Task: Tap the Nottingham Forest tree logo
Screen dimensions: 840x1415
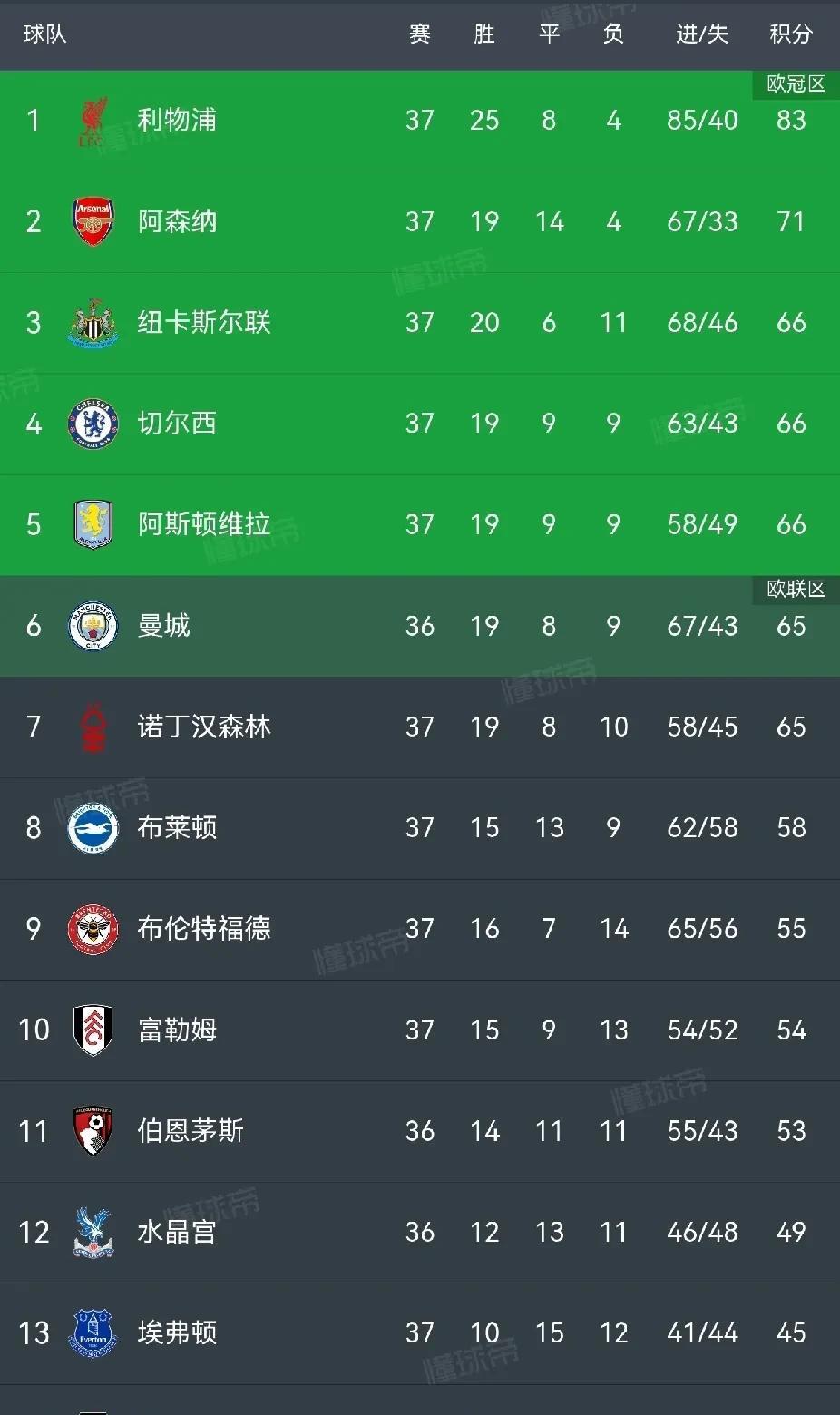Action: pyautogui.click(x=93, y=727)
